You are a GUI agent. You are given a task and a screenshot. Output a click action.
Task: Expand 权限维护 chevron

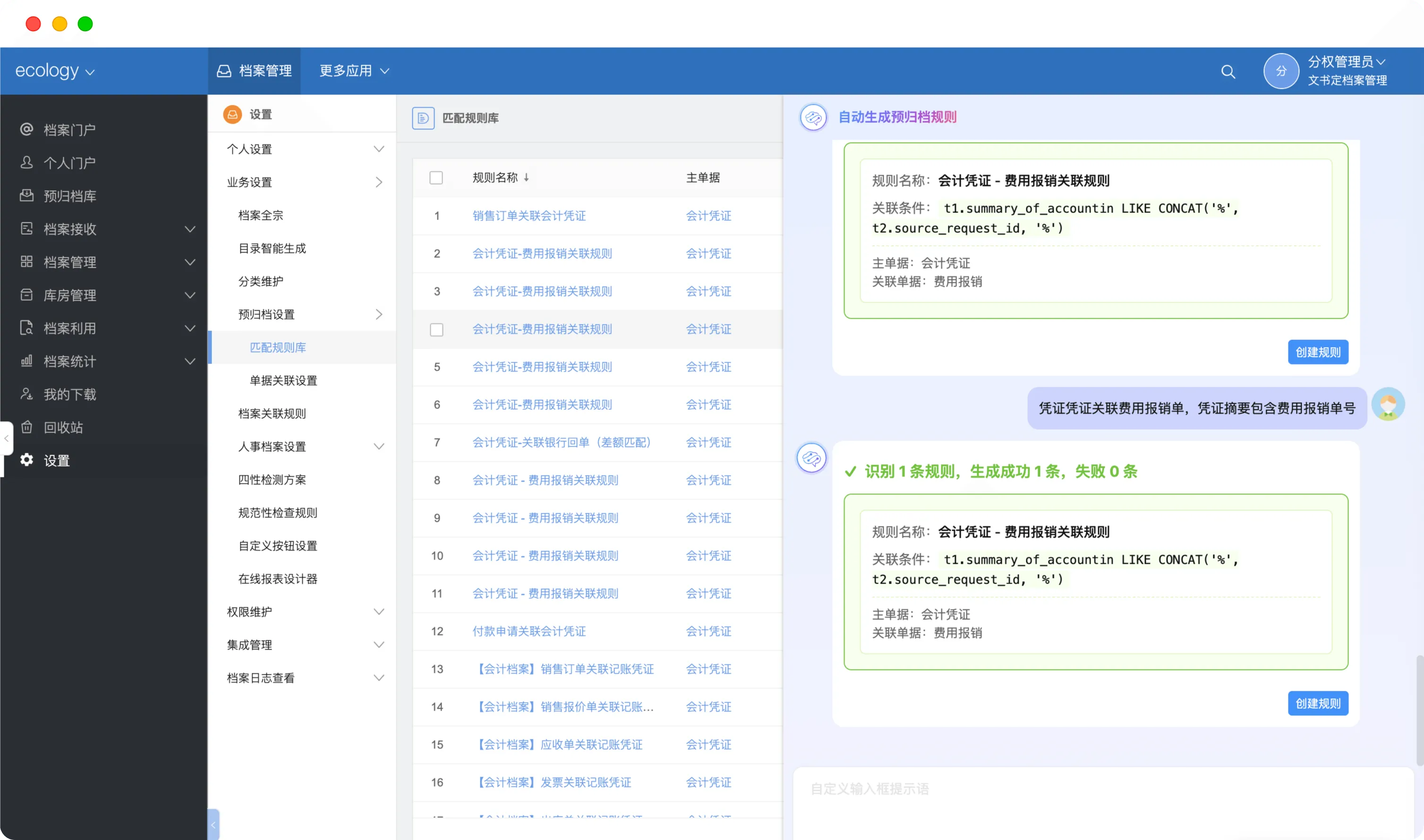tap(379, 611)
